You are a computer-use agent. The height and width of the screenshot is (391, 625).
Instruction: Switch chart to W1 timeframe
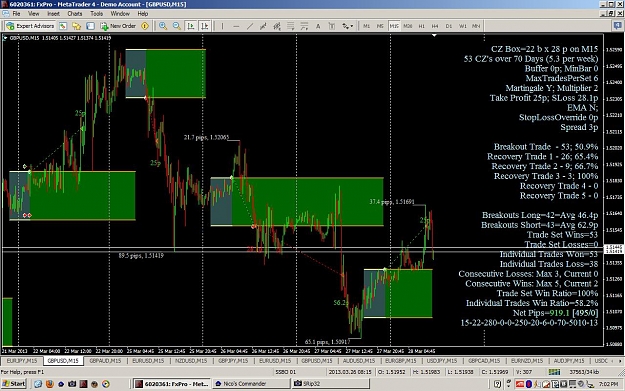click(x=462, y=26)
